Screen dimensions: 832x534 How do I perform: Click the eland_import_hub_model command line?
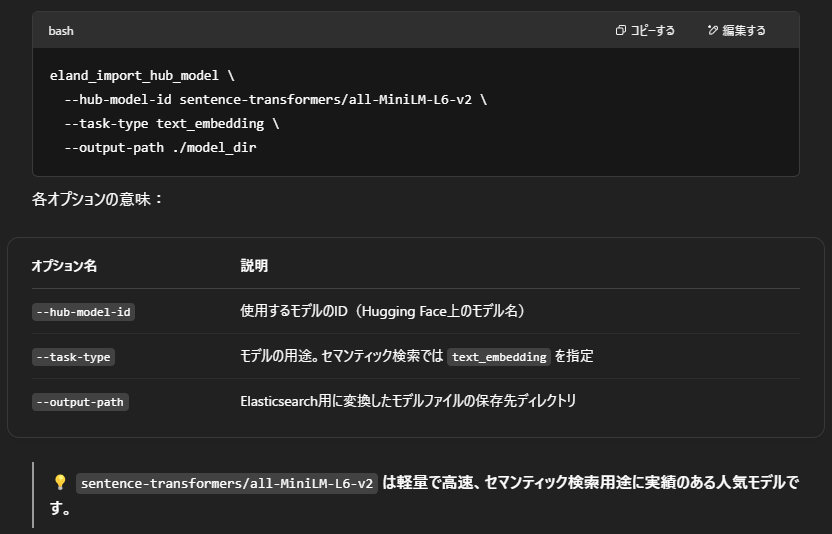[142, 76]
